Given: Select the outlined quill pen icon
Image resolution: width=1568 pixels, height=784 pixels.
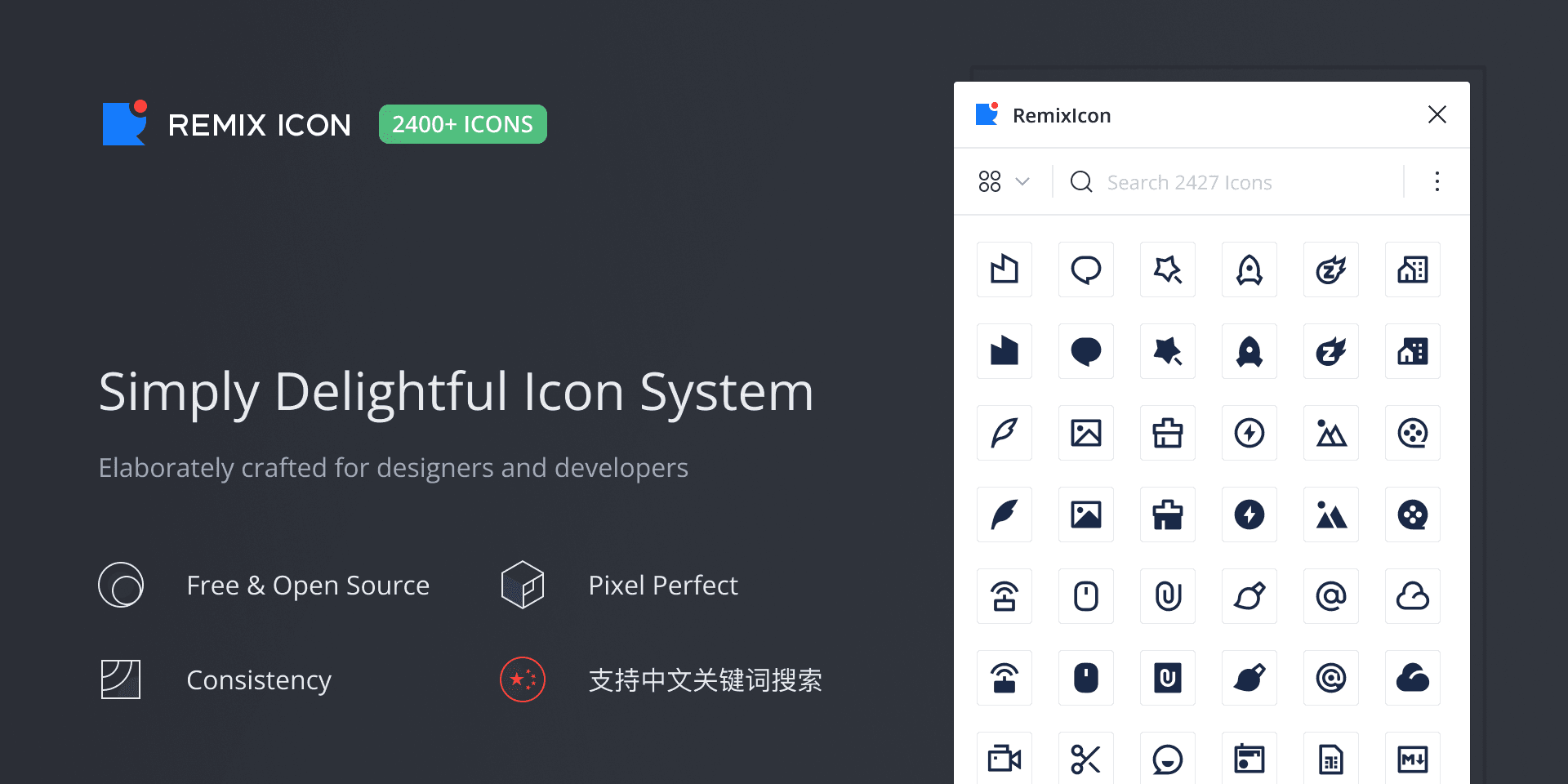Looking at the screenshot, I should point(1004,433).
